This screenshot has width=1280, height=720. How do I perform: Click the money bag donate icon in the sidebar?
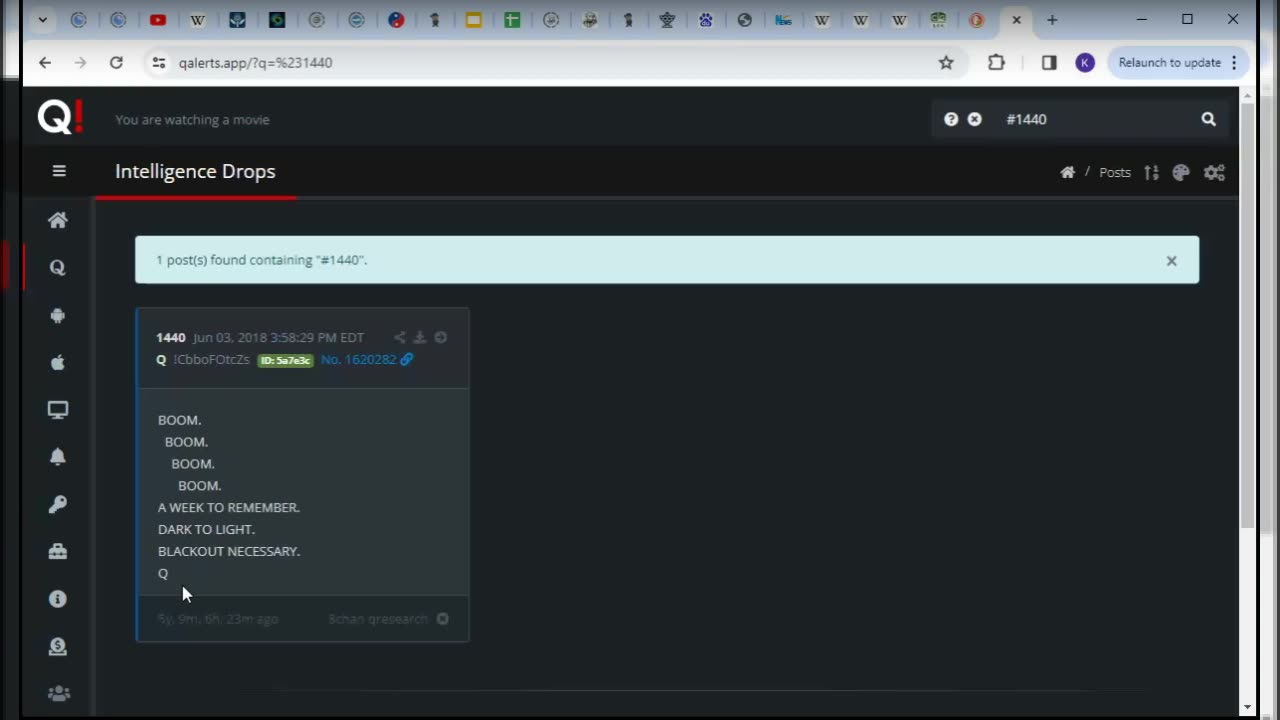point(58,646)
